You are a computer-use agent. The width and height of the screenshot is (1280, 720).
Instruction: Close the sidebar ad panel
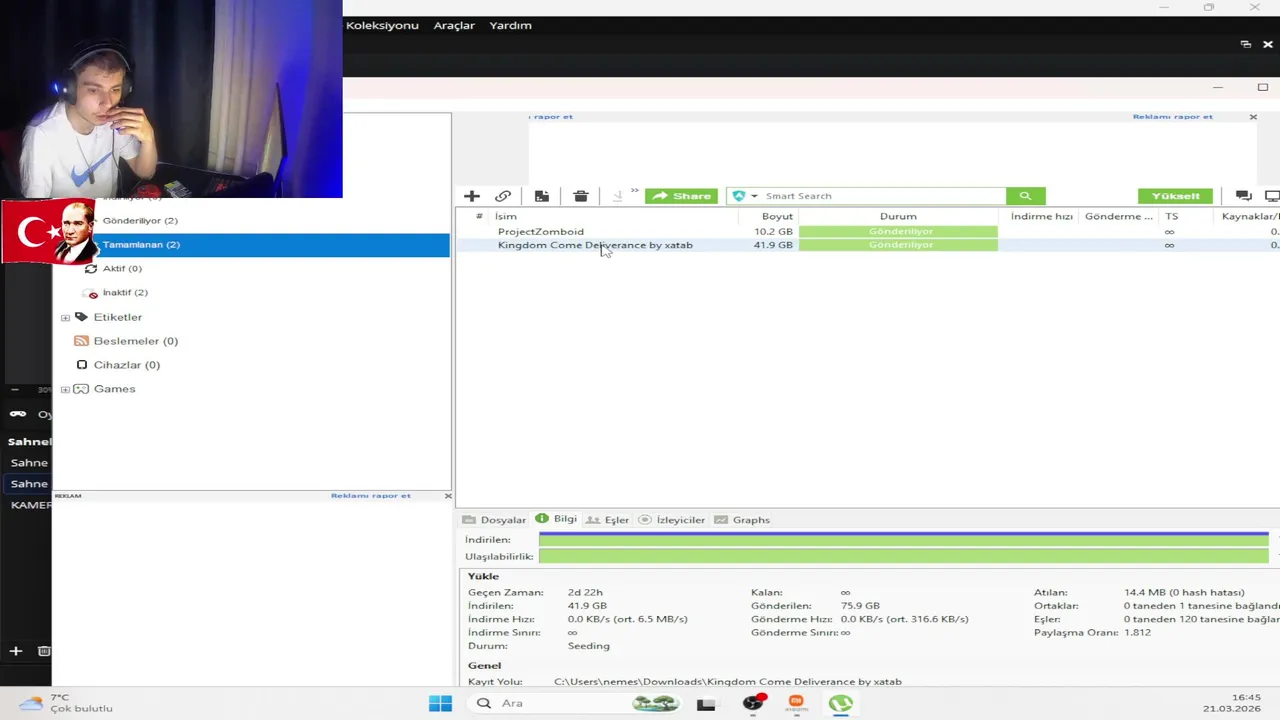tap(448, 496)
